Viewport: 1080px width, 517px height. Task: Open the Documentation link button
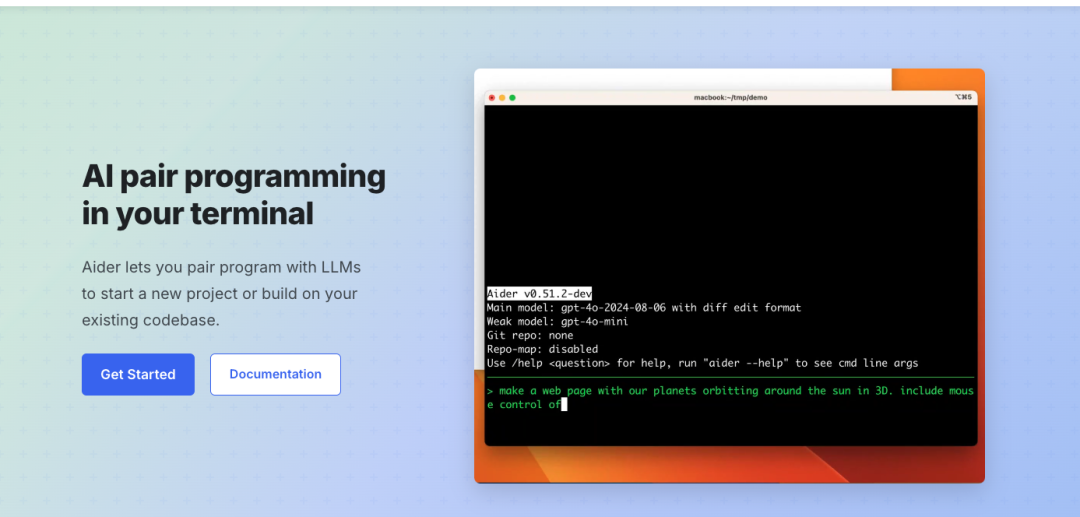click(276, 374)
